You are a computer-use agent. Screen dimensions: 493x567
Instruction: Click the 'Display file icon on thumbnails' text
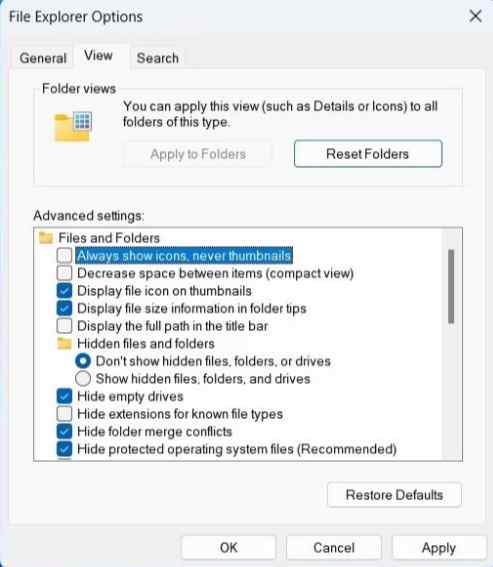pyautogui.click(x=165, y=291)
